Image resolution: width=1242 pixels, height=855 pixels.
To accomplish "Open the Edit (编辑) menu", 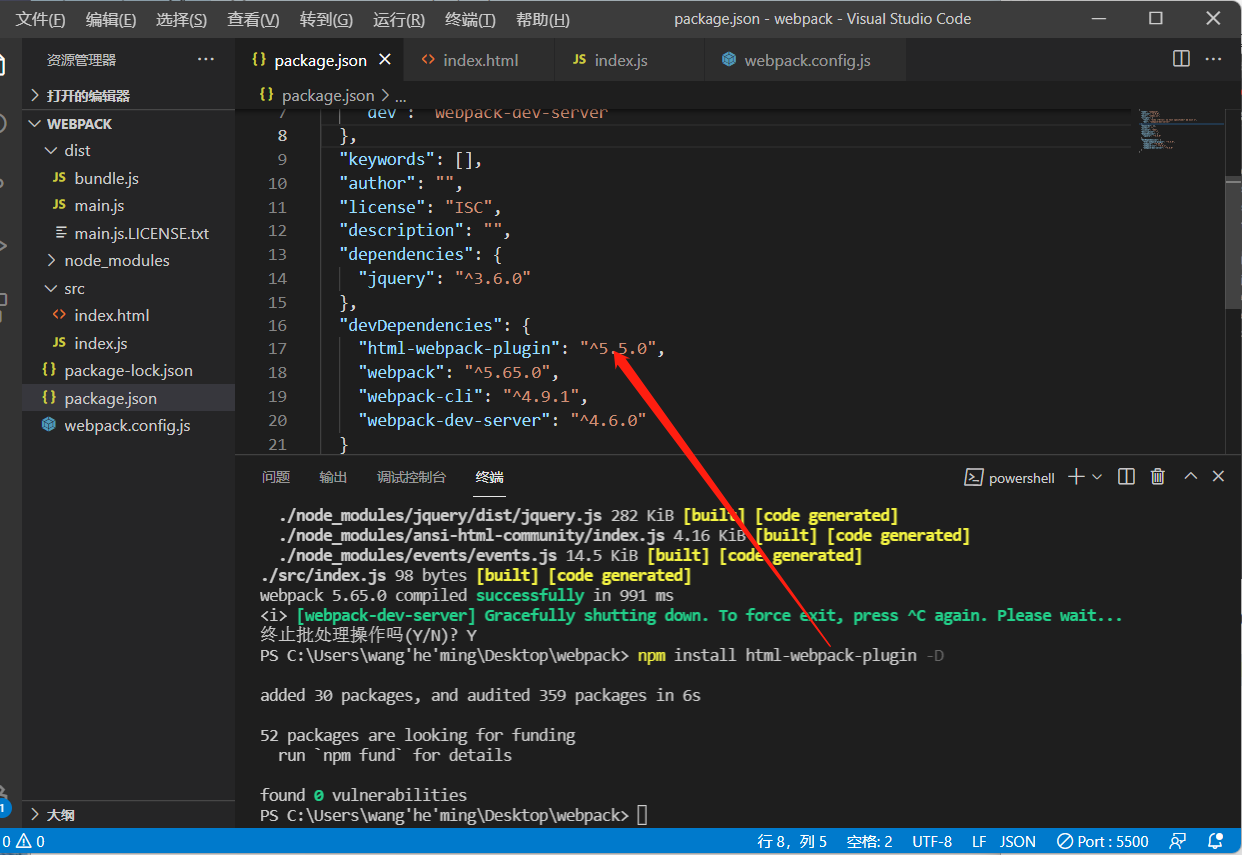I will [x=111, y=20].
